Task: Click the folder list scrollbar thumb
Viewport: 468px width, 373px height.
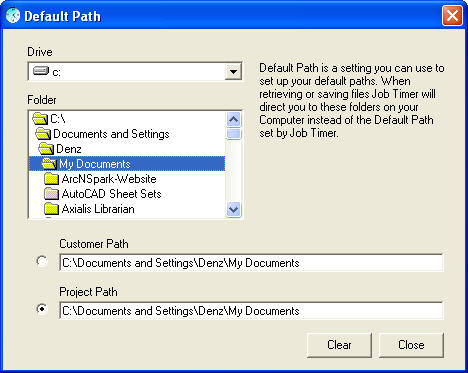Action: (233, 134)
